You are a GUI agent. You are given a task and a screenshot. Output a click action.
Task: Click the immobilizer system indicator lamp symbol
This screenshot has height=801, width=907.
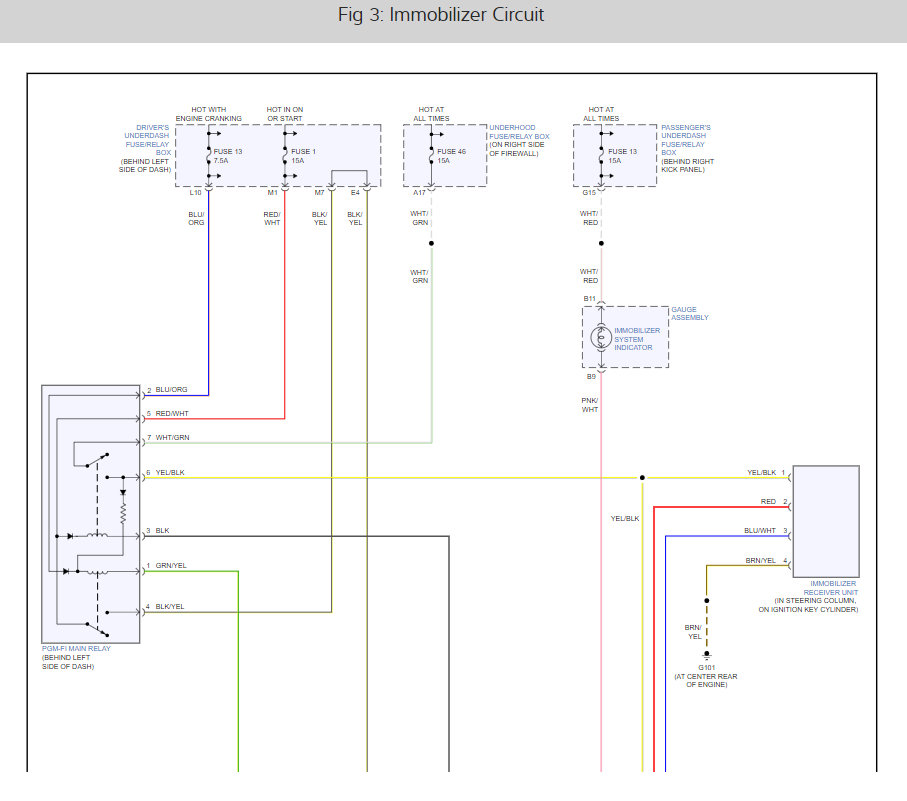click(600, 338)
